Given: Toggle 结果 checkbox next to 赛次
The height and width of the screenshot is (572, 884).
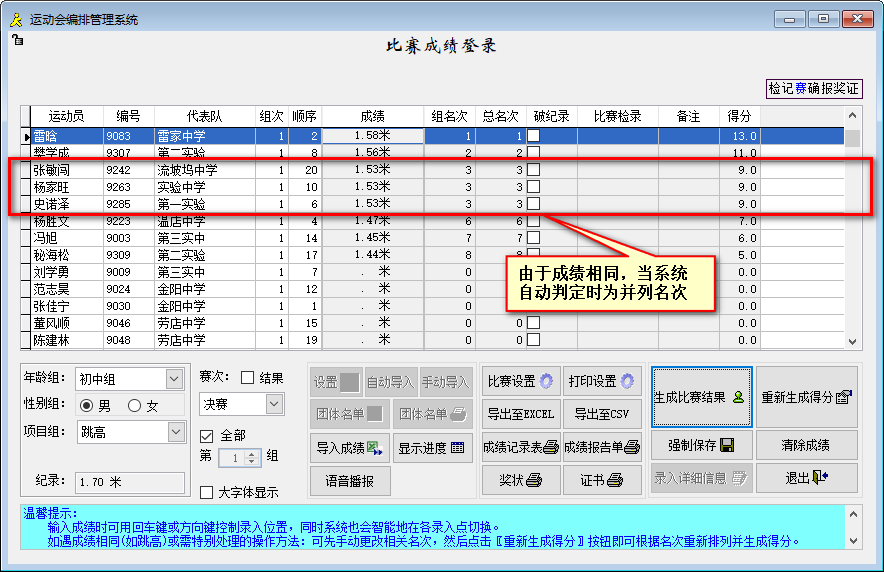Looking at the screenshot, I should pyautogui.click(x=247, y=378).
